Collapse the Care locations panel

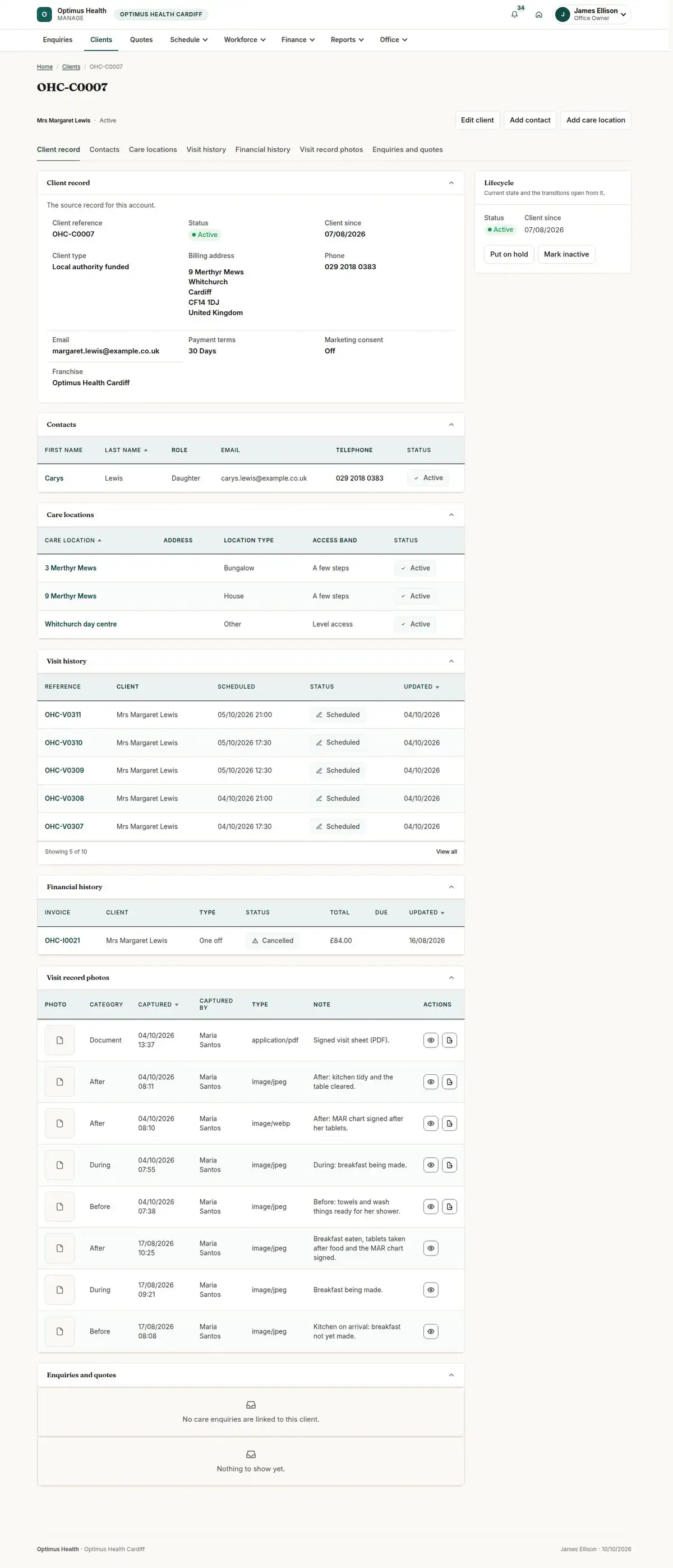coord(451,515)
